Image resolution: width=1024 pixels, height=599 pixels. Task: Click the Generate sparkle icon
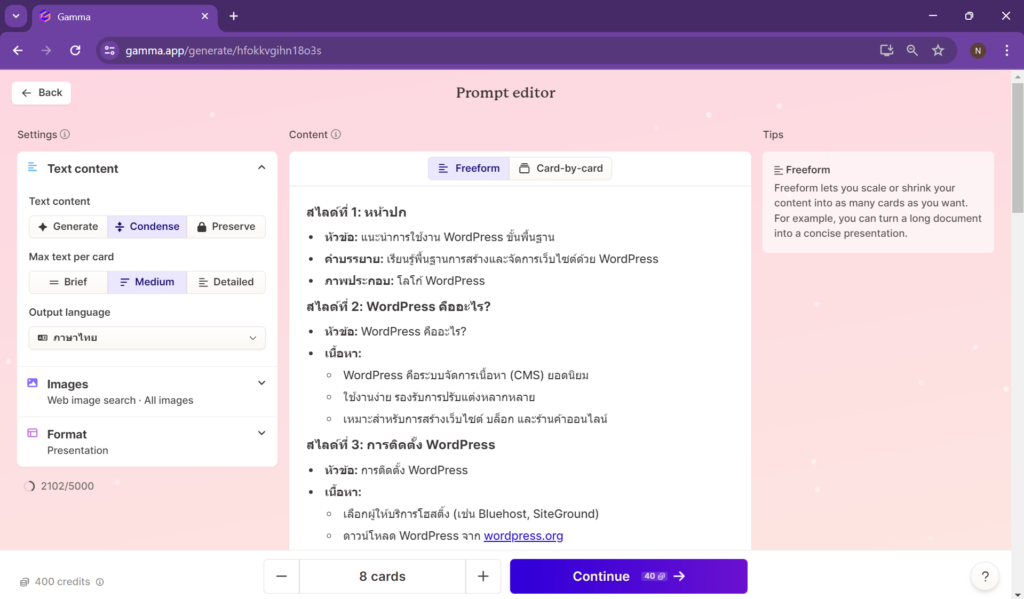(x=42, y=227)
